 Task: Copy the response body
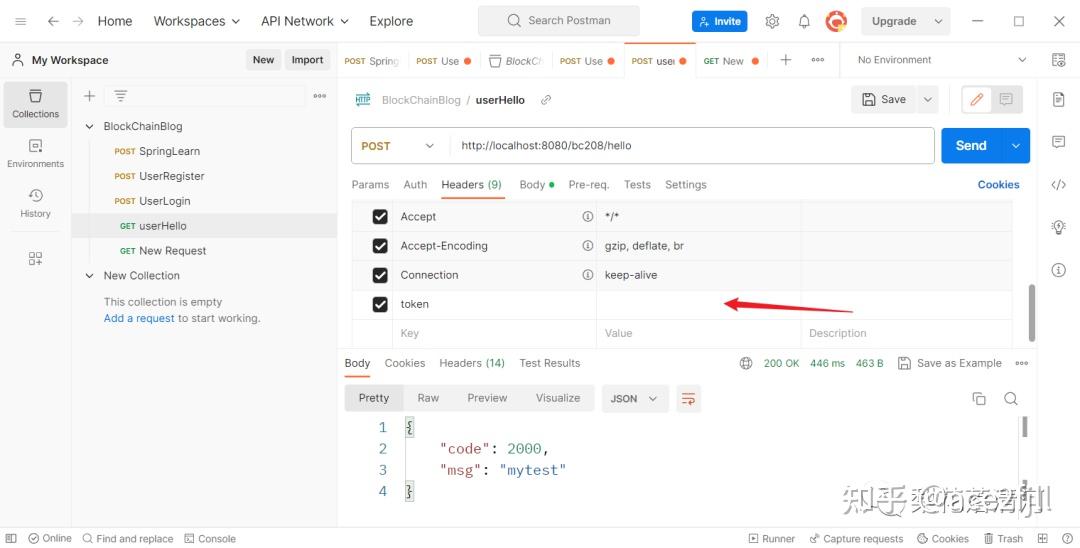[x=979, y=399]
